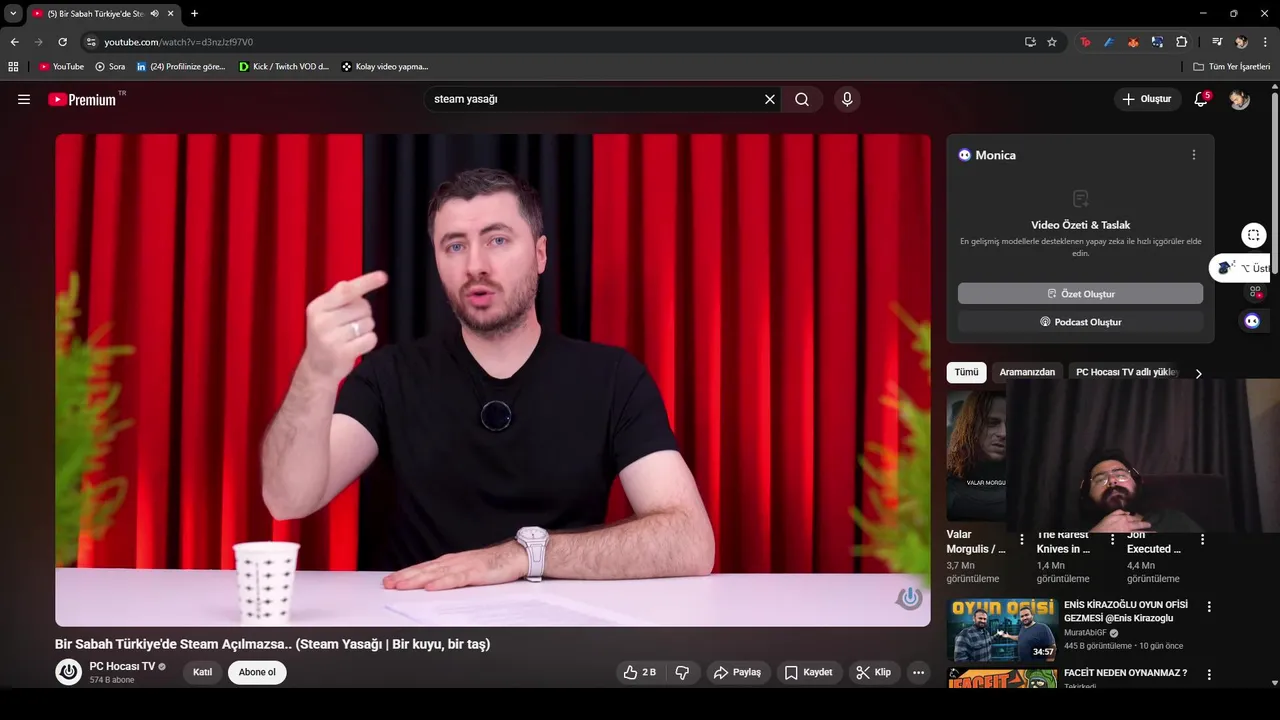
Task: Show more filter chips with right arrow
Action: (1198, 373)
